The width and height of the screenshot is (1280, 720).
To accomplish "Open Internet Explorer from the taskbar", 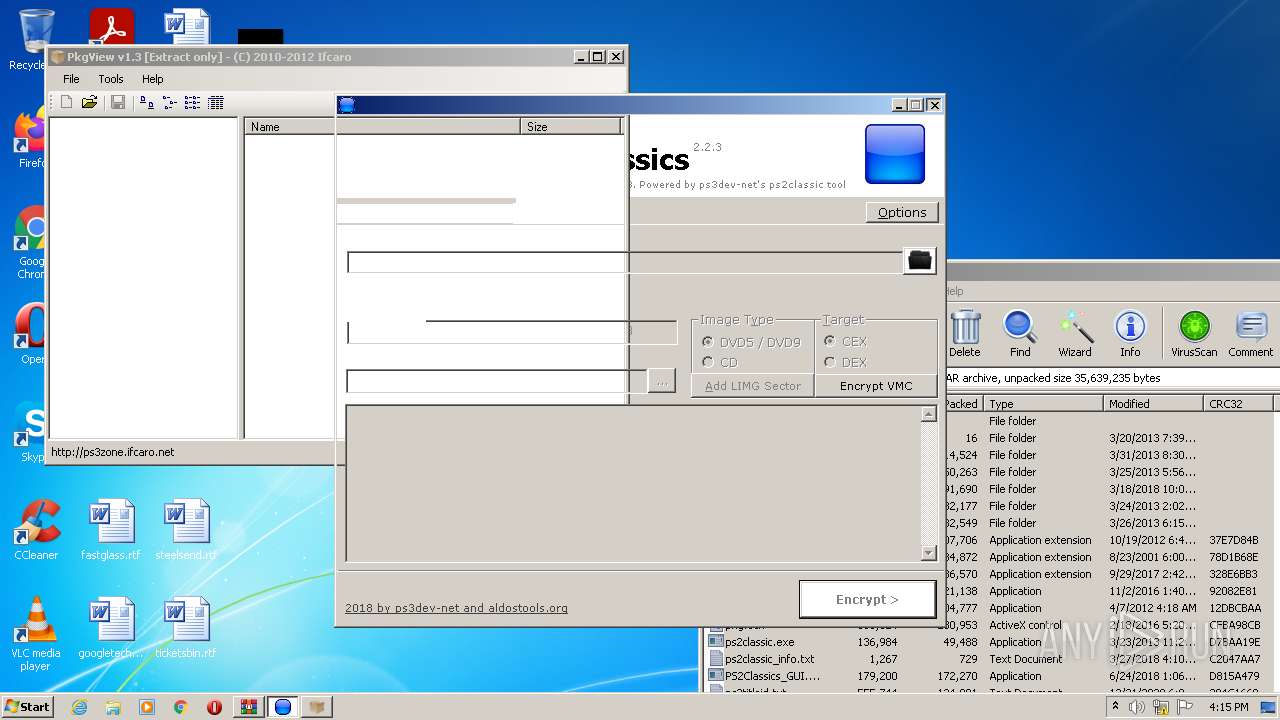I will pos(79,707).
